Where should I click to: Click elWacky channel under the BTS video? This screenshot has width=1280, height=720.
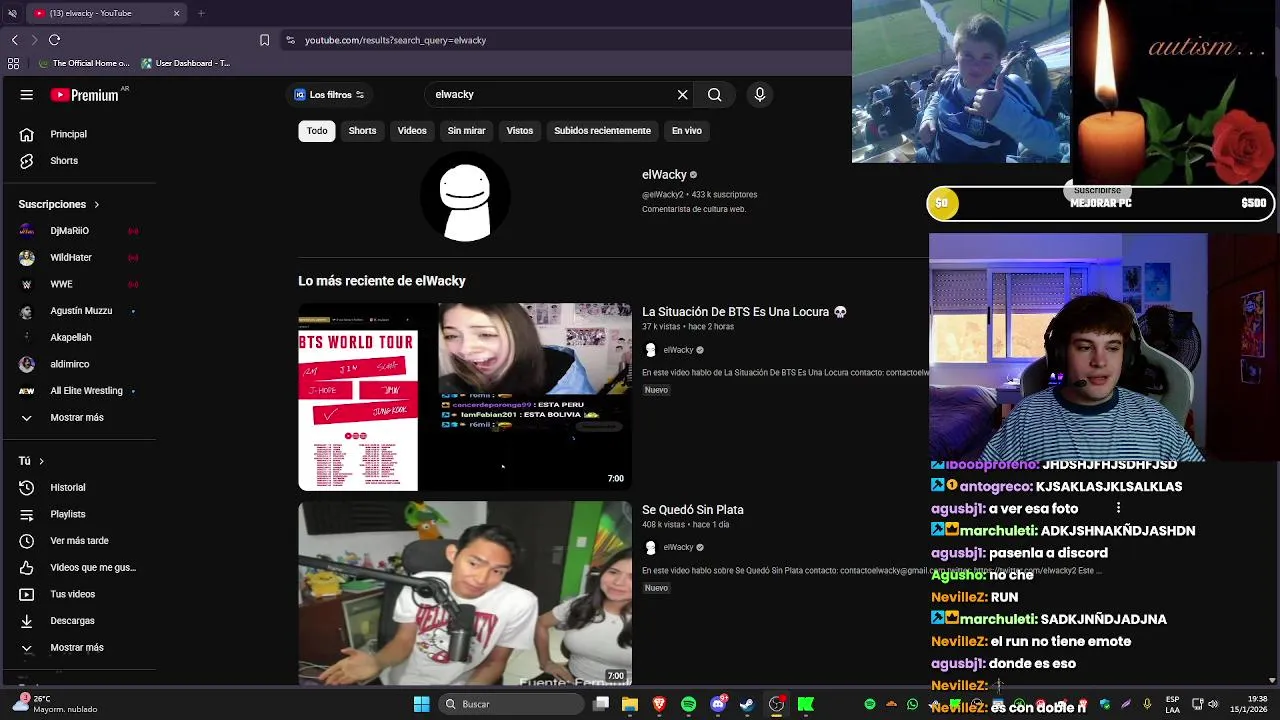(x=678, y=350)
